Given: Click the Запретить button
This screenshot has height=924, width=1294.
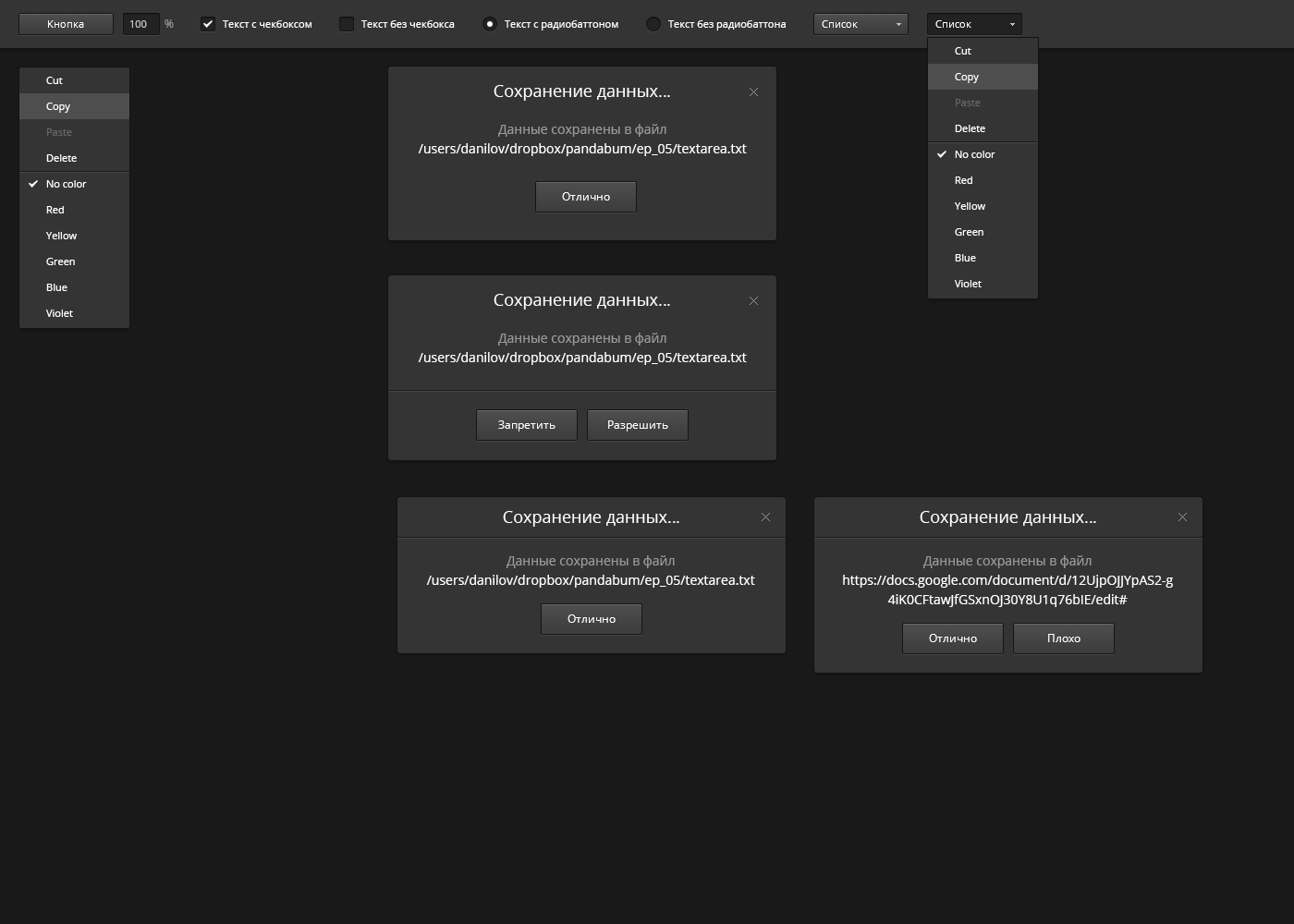Looking at the screenshot, I should pyautogui.click(x=527, y=425).
